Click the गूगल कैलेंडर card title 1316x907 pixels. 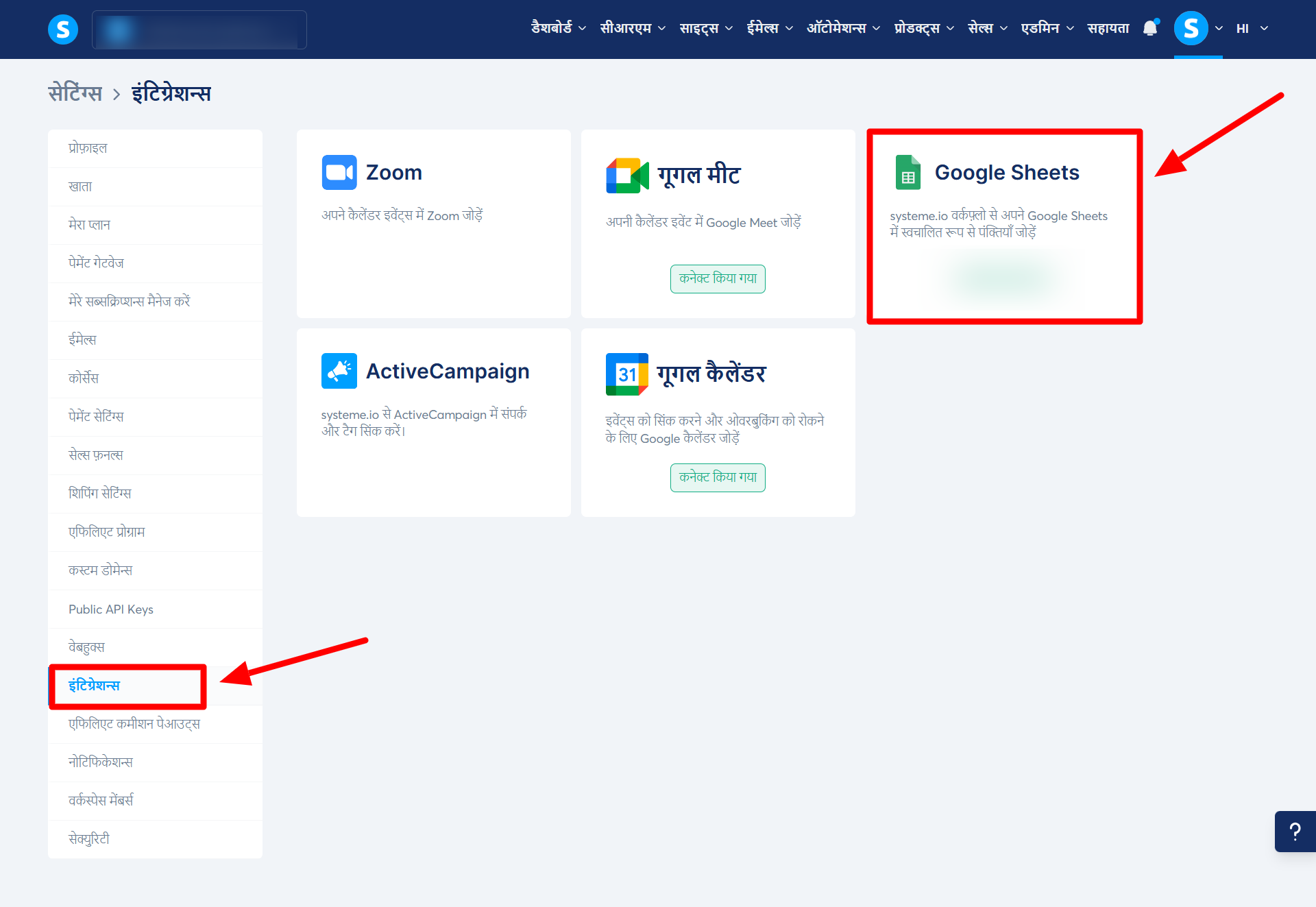(x=711, y=374)
